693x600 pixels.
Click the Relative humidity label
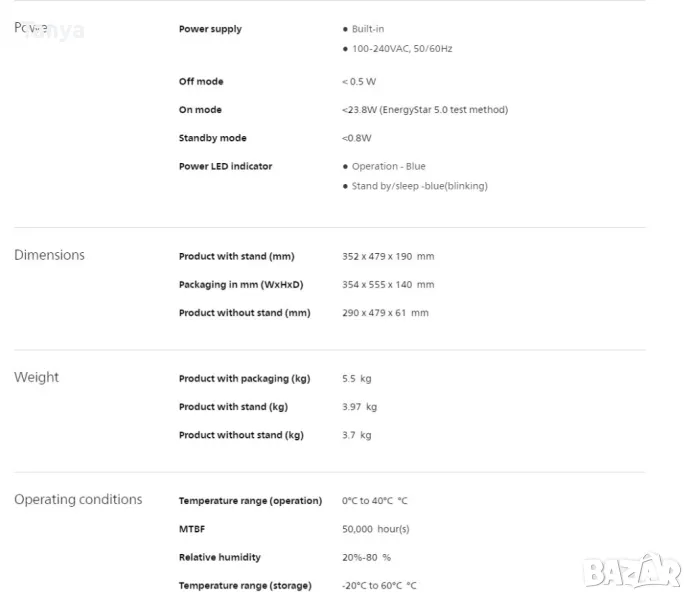[220, 557]
